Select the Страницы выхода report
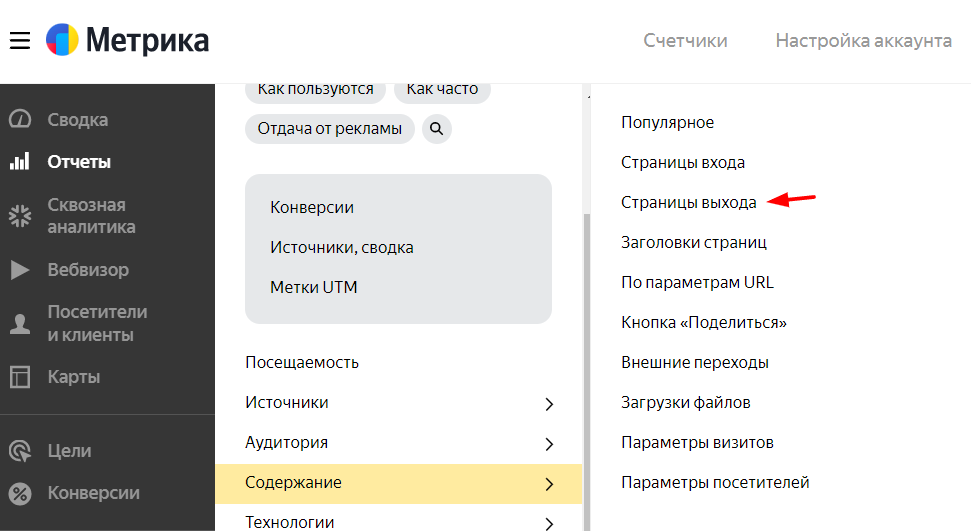This screenshot has width=971, height=531. 688,202
